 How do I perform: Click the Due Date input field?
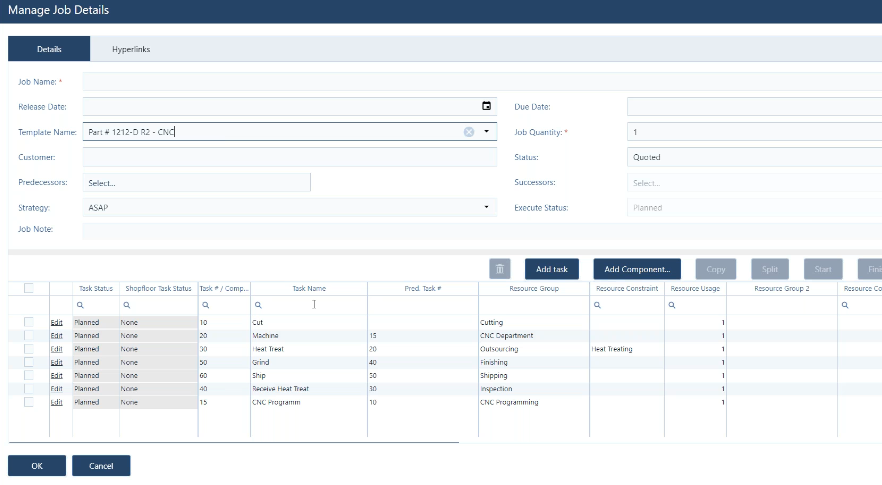(x=754, y=106)
